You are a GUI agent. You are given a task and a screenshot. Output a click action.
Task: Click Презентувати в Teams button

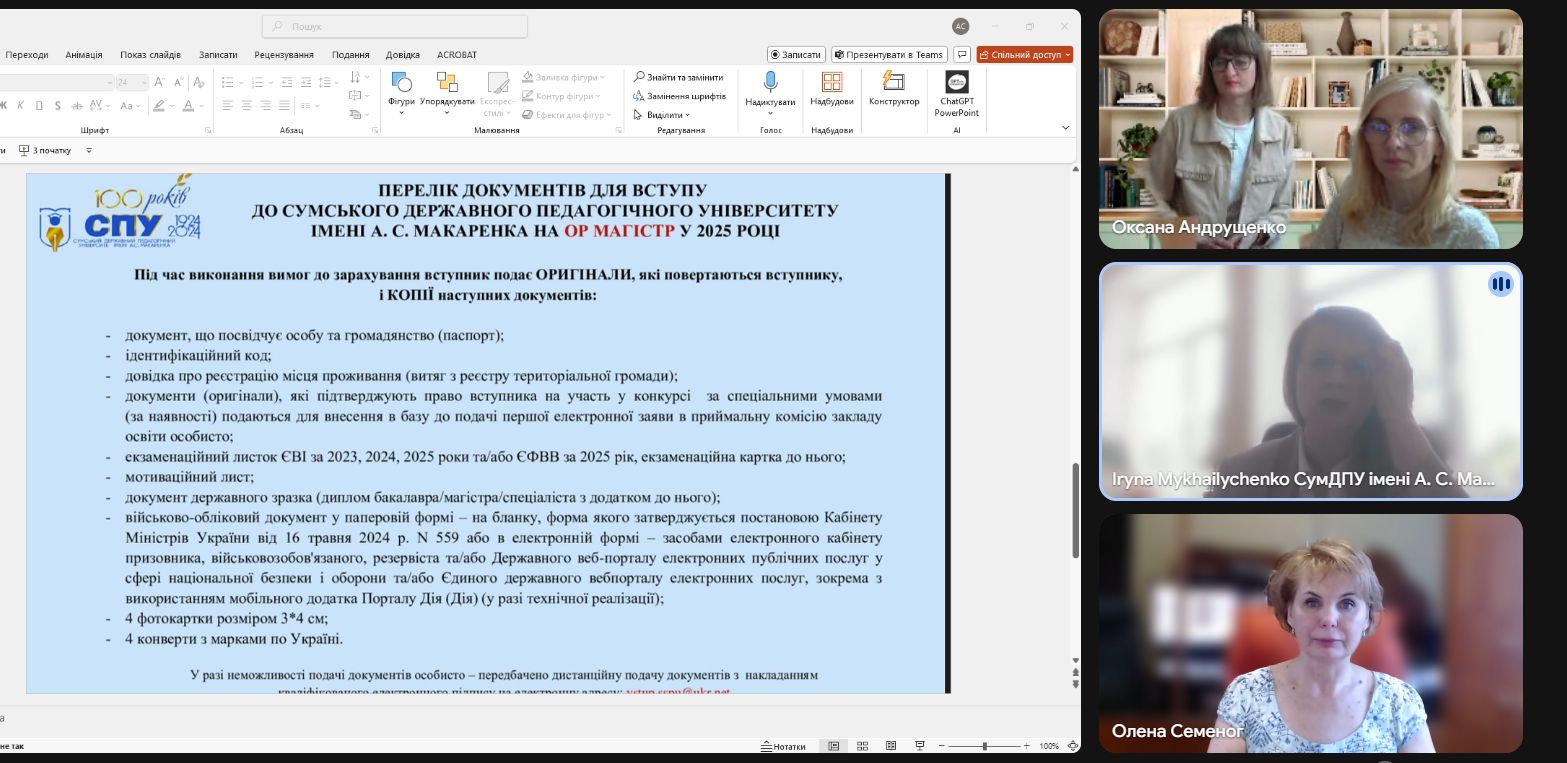coord(889,54)
